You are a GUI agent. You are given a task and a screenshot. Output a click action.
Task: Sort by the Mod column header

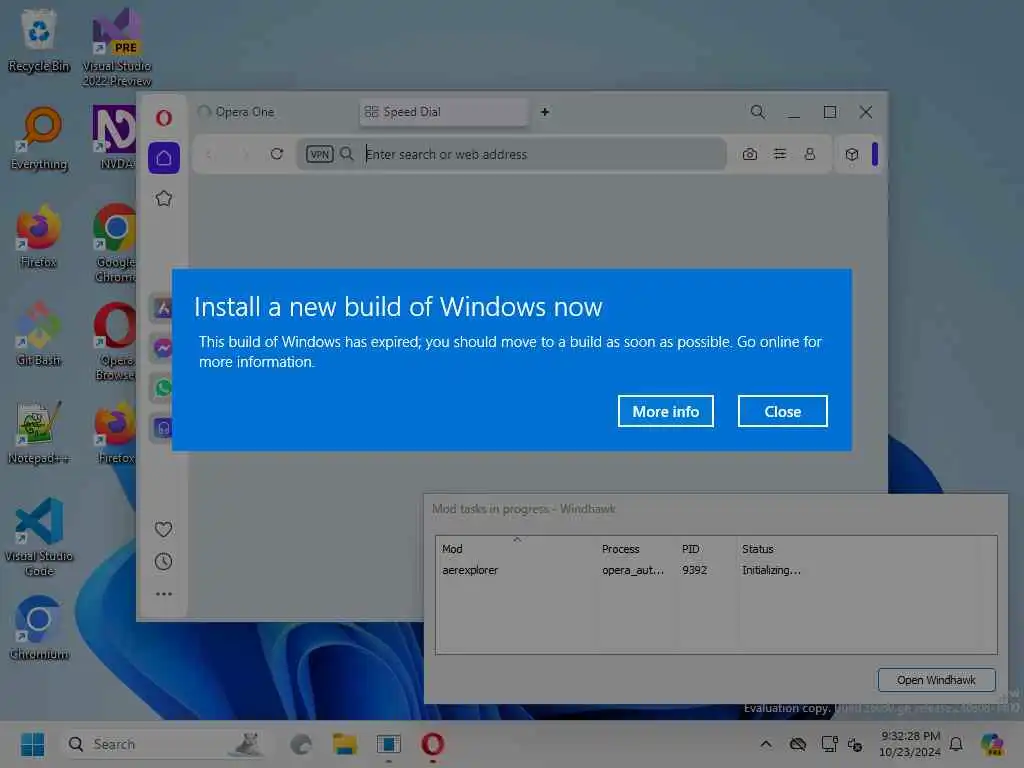[516, 549]
